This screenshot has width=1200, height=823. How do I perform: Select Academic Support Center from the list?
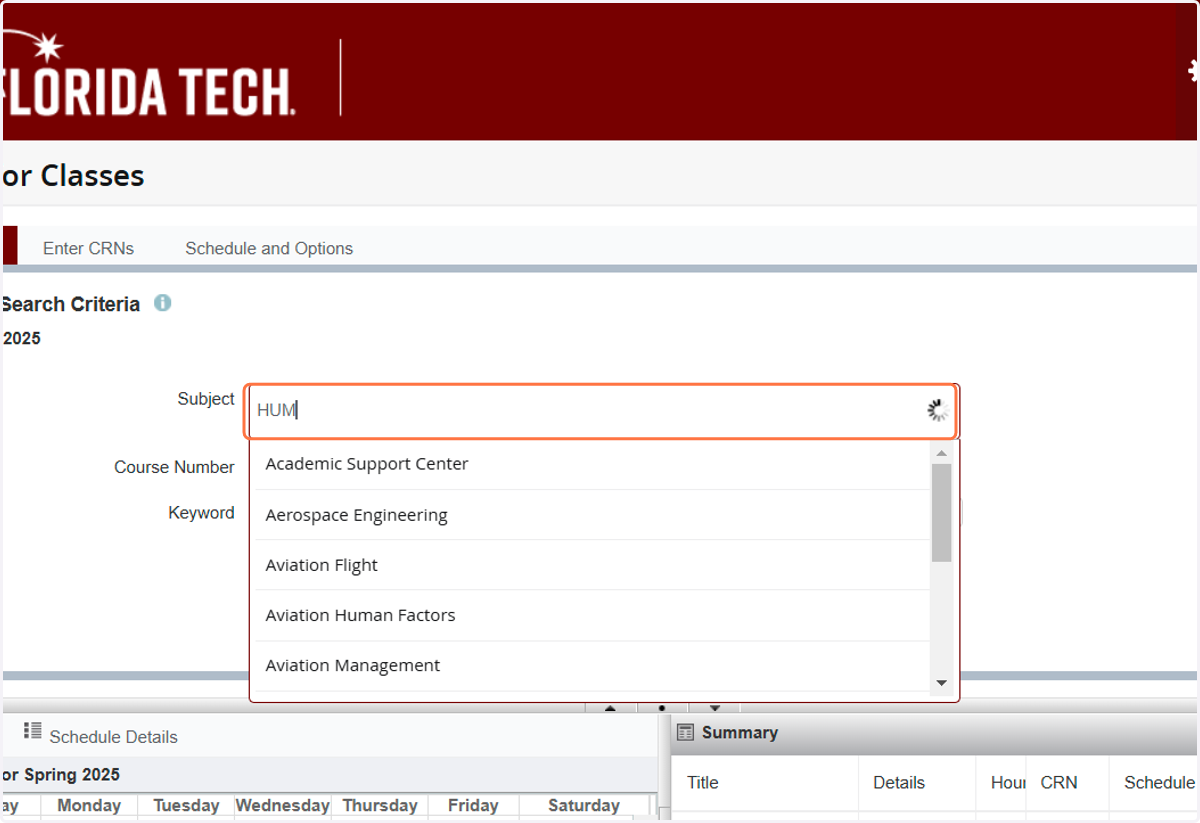coord(592,464)
